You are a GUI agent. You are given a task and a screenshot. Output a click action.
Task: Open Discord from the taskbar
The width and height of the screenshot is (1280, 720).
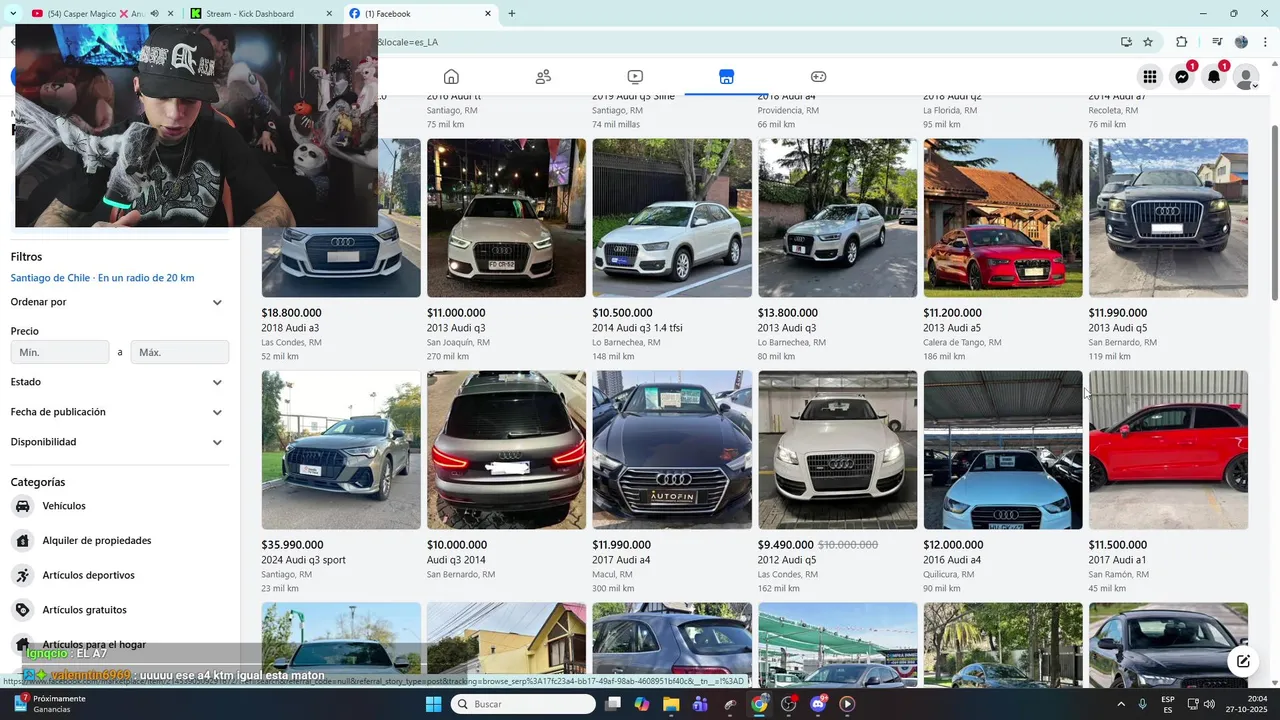click(818, 704)
